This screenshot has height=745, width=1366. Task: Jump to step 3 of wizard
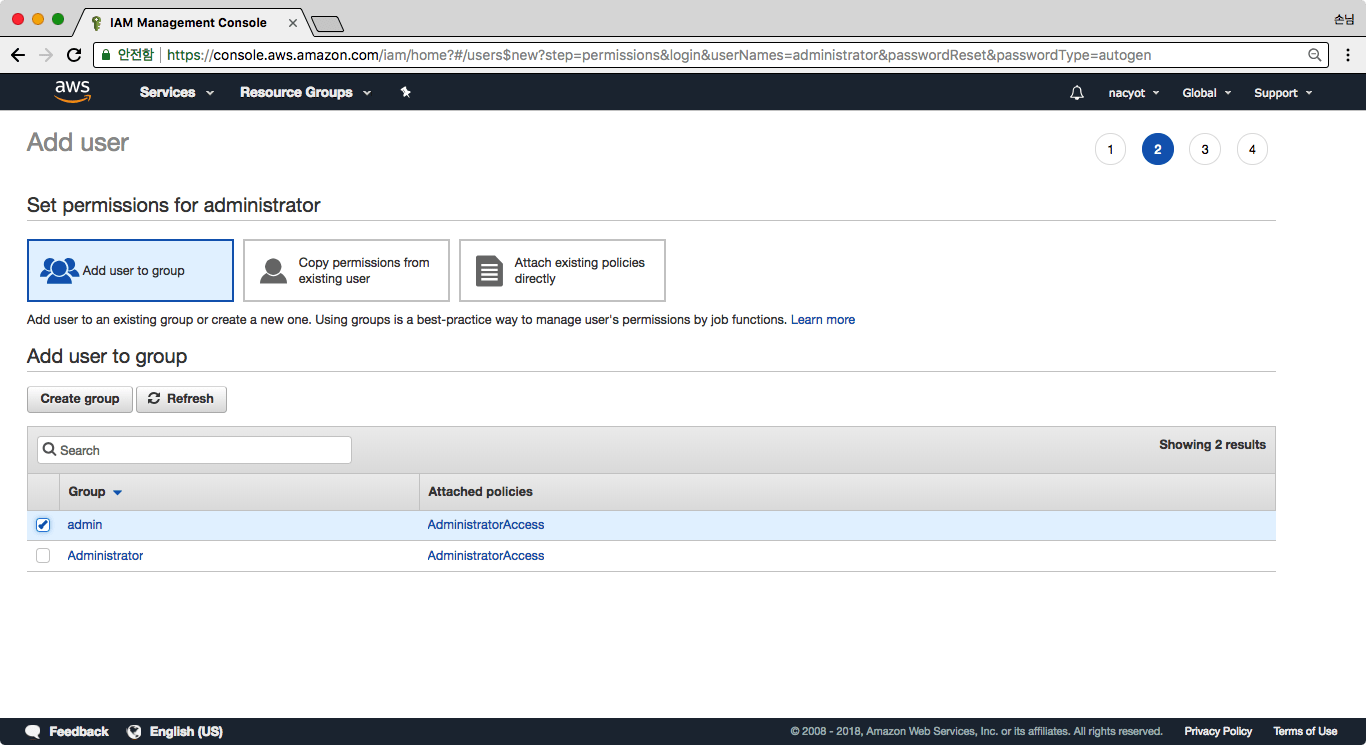tap(1205, 150)
